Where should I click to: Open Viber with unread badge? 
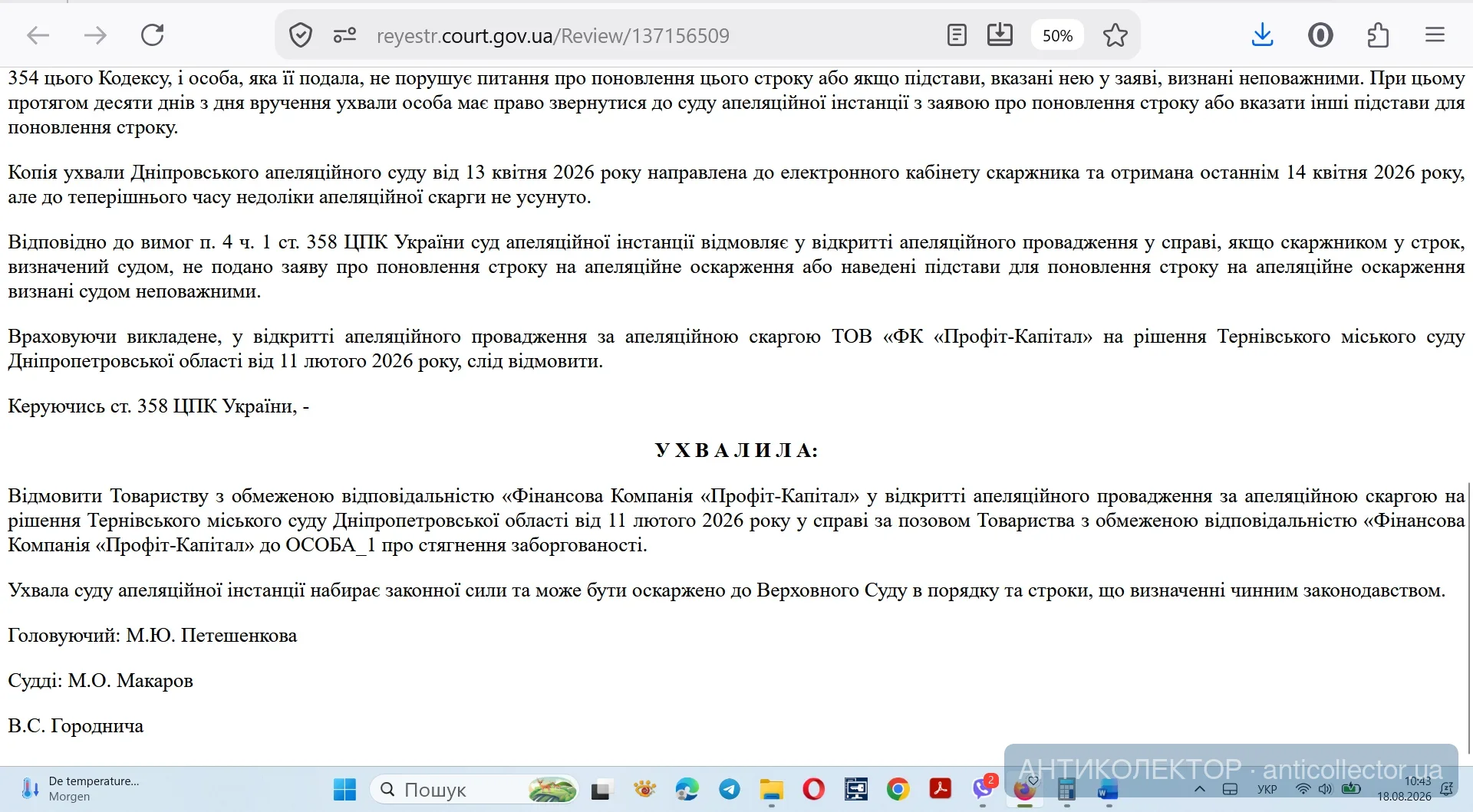(x=984, y=787)
